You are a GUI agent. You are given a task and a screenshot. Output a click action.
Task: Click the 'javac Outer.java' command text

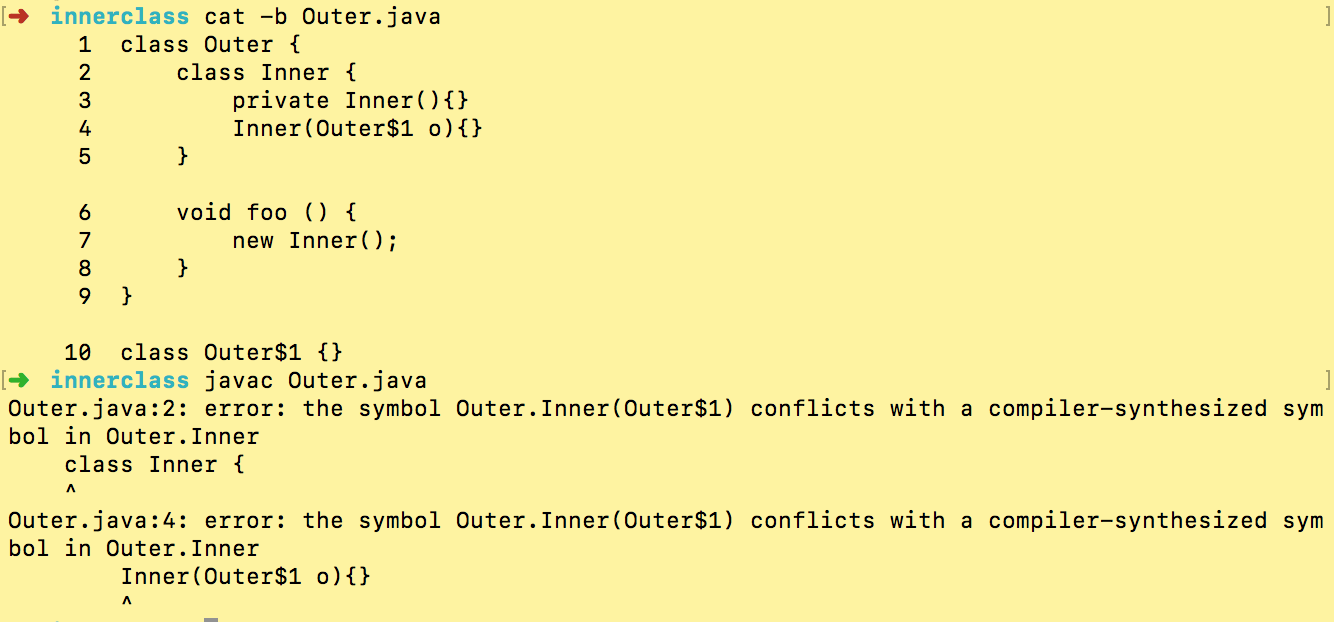(315, 380)
